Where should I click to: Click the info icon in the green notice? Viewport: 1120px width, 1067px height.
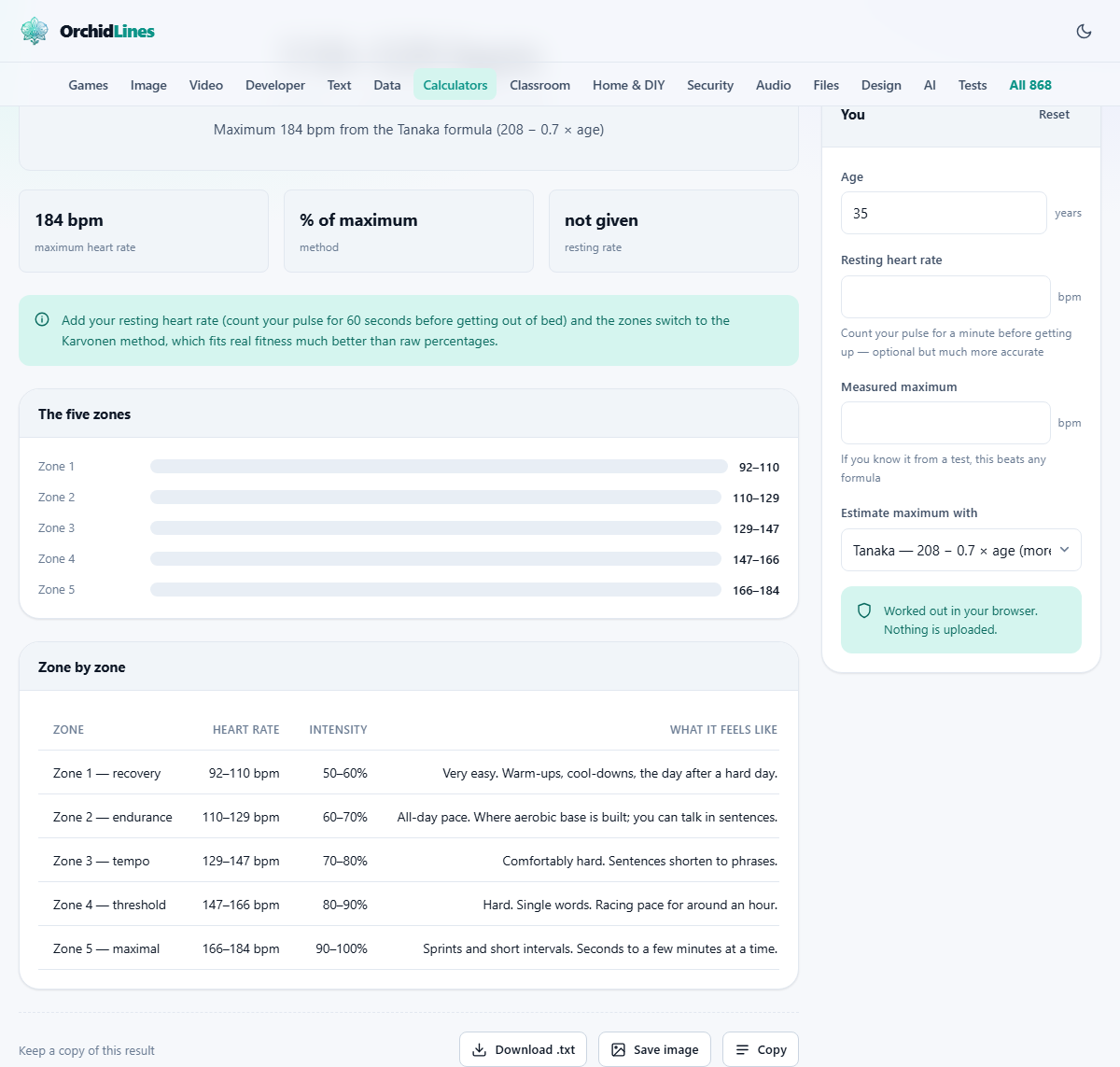pos(42,319)
